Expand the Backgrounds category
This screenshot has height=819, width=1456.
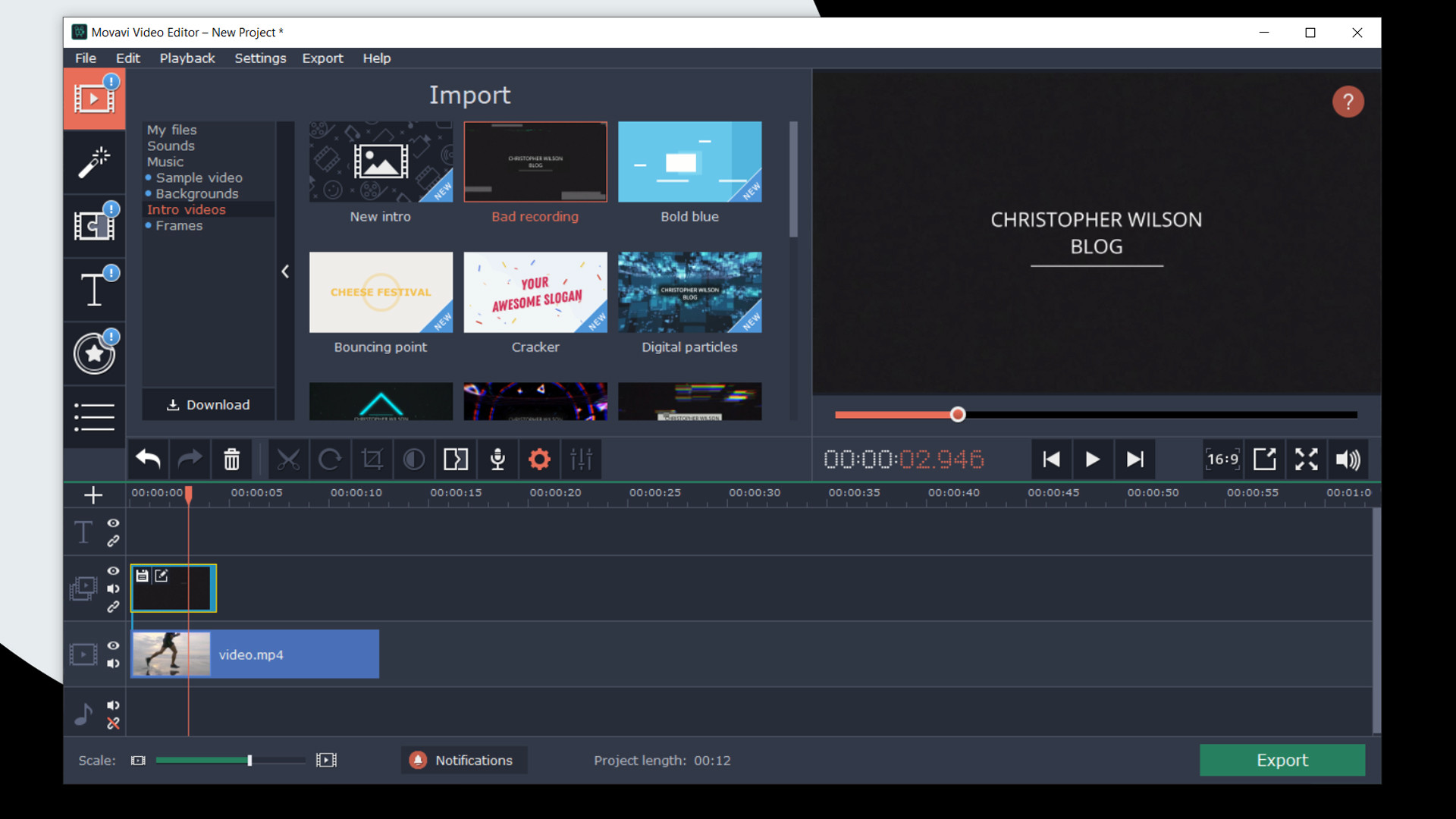[x=196, y=193]
